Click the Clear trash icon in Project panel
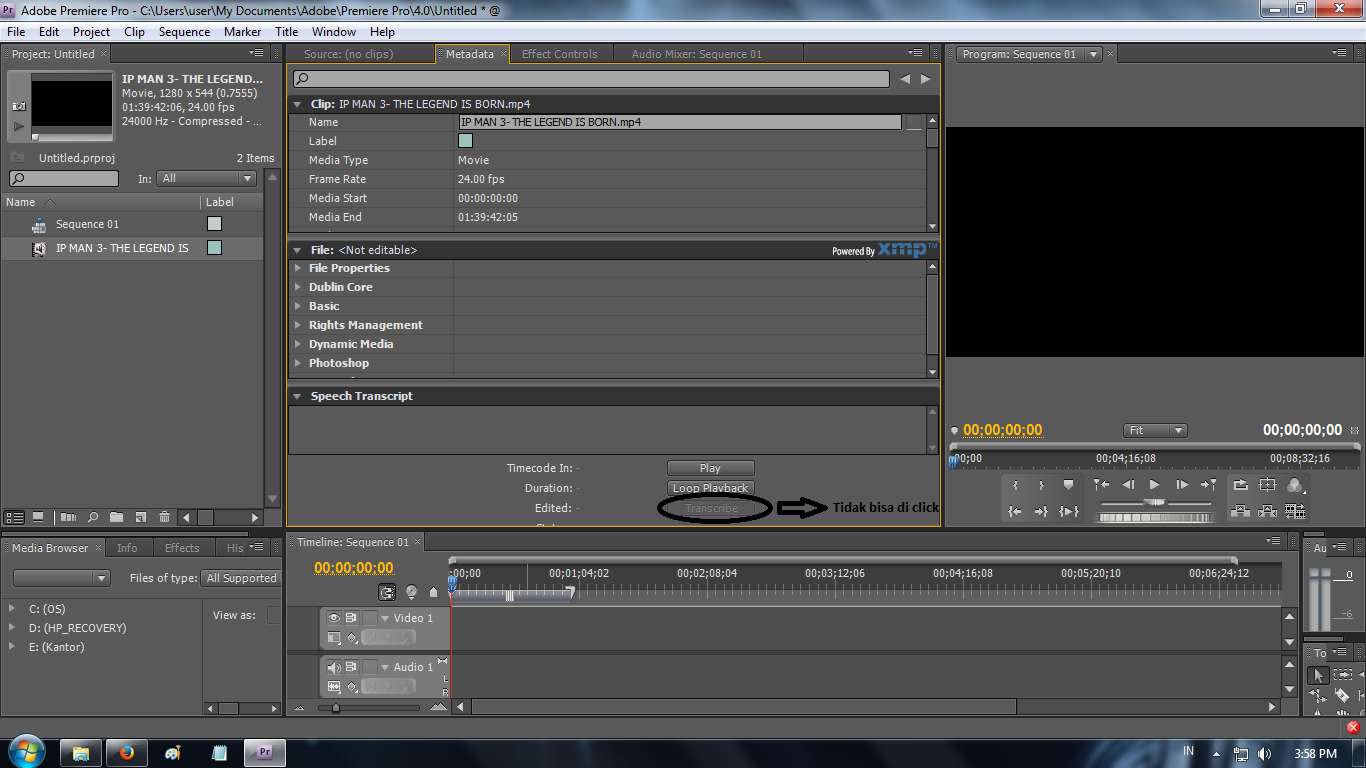 coord(164,517)
